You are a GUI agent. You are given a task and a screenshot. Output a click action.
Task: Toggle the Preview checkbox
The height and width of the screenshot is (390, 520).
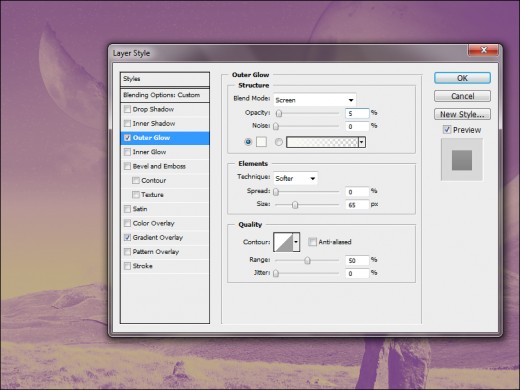point(447,130)
